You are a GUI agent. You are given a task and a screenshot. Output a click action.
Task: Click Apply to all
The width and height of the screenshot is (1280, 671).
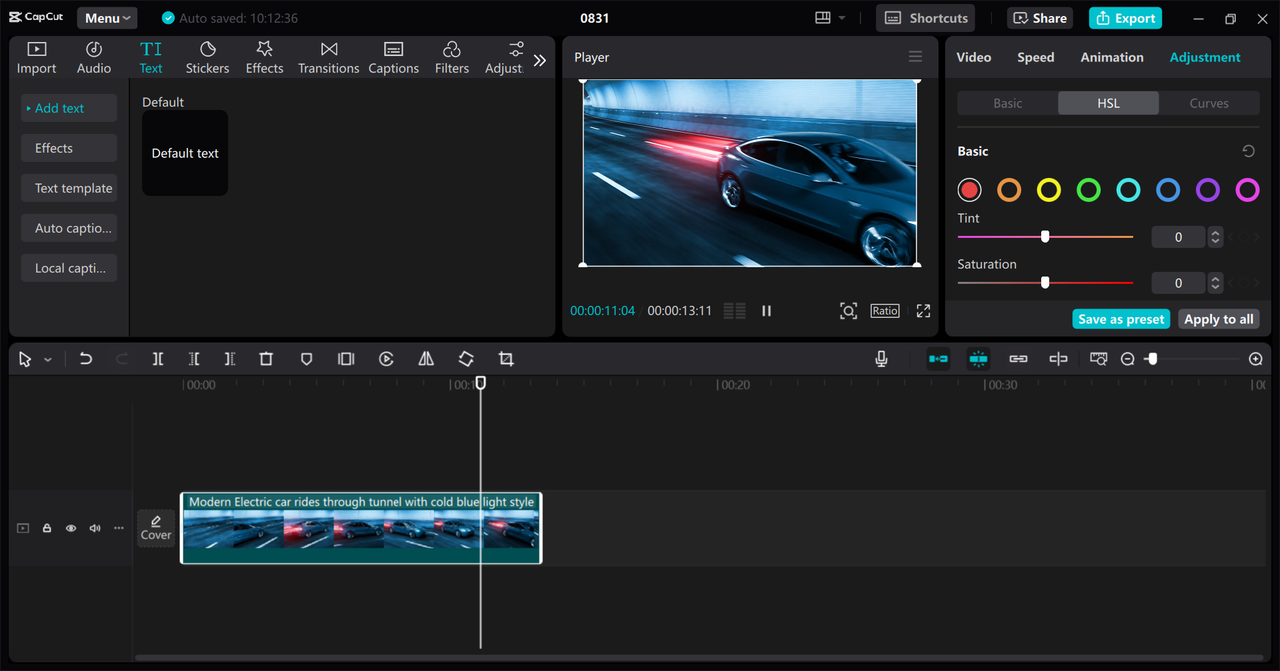[1218, 319]
